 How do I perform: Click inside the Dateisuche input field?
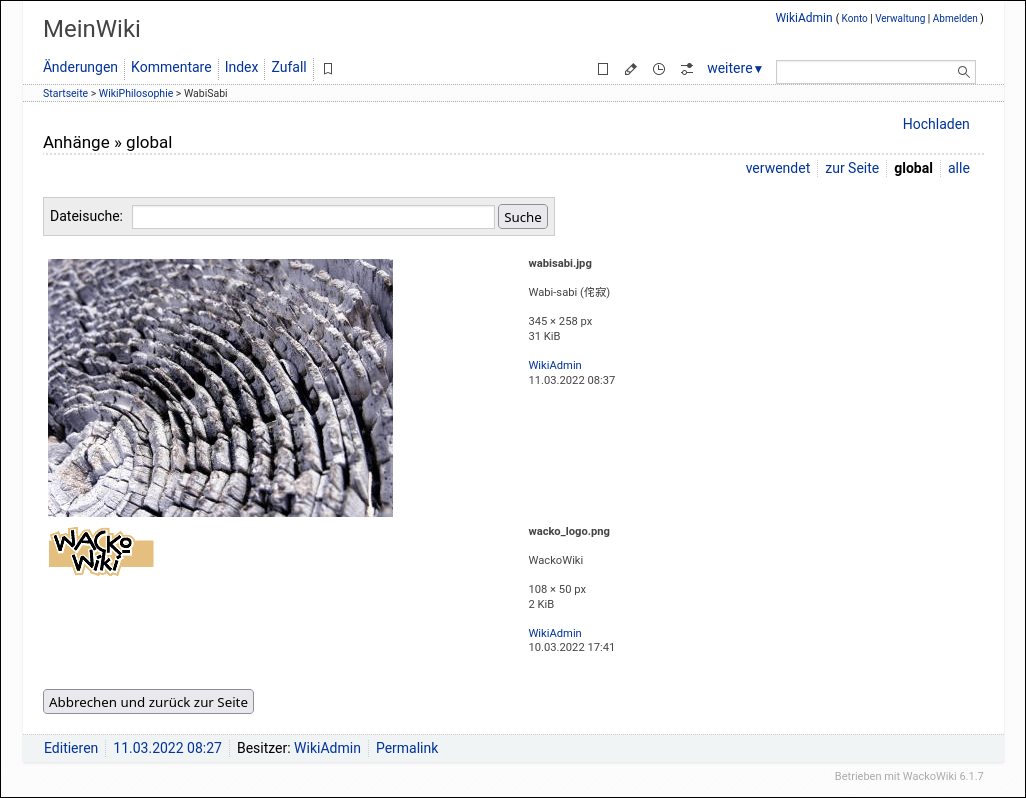(x=312, y=216)
